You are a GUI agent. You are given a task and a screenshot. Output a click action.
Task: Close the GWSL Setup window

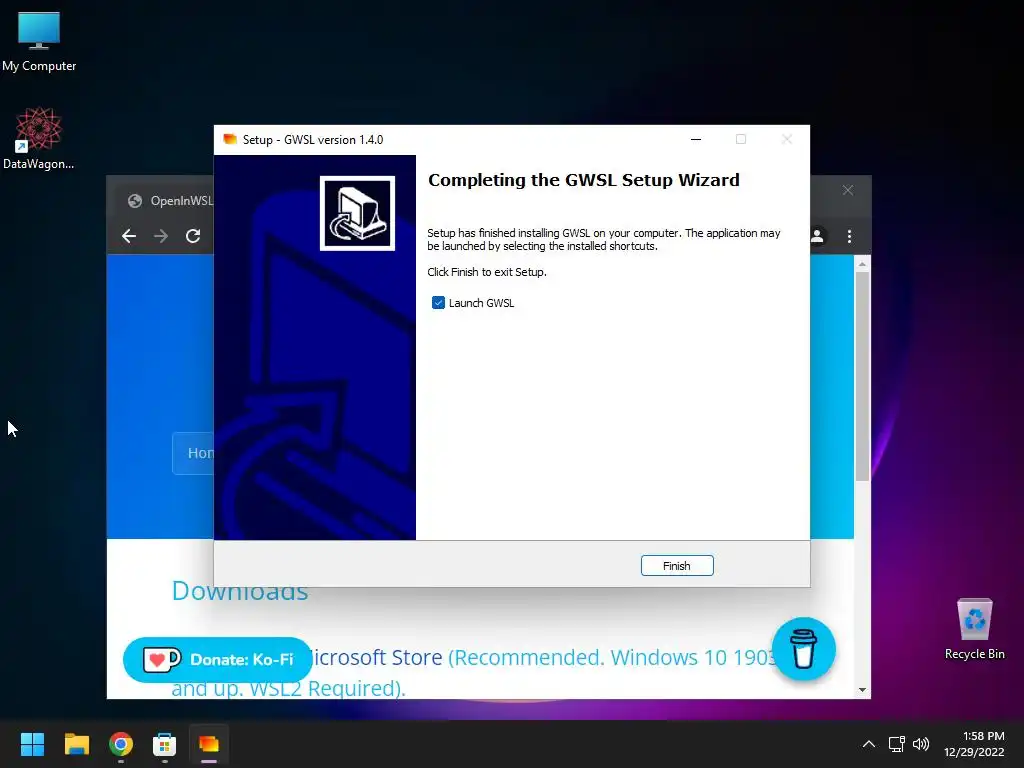pyautogui.click(x=786, y=139)
